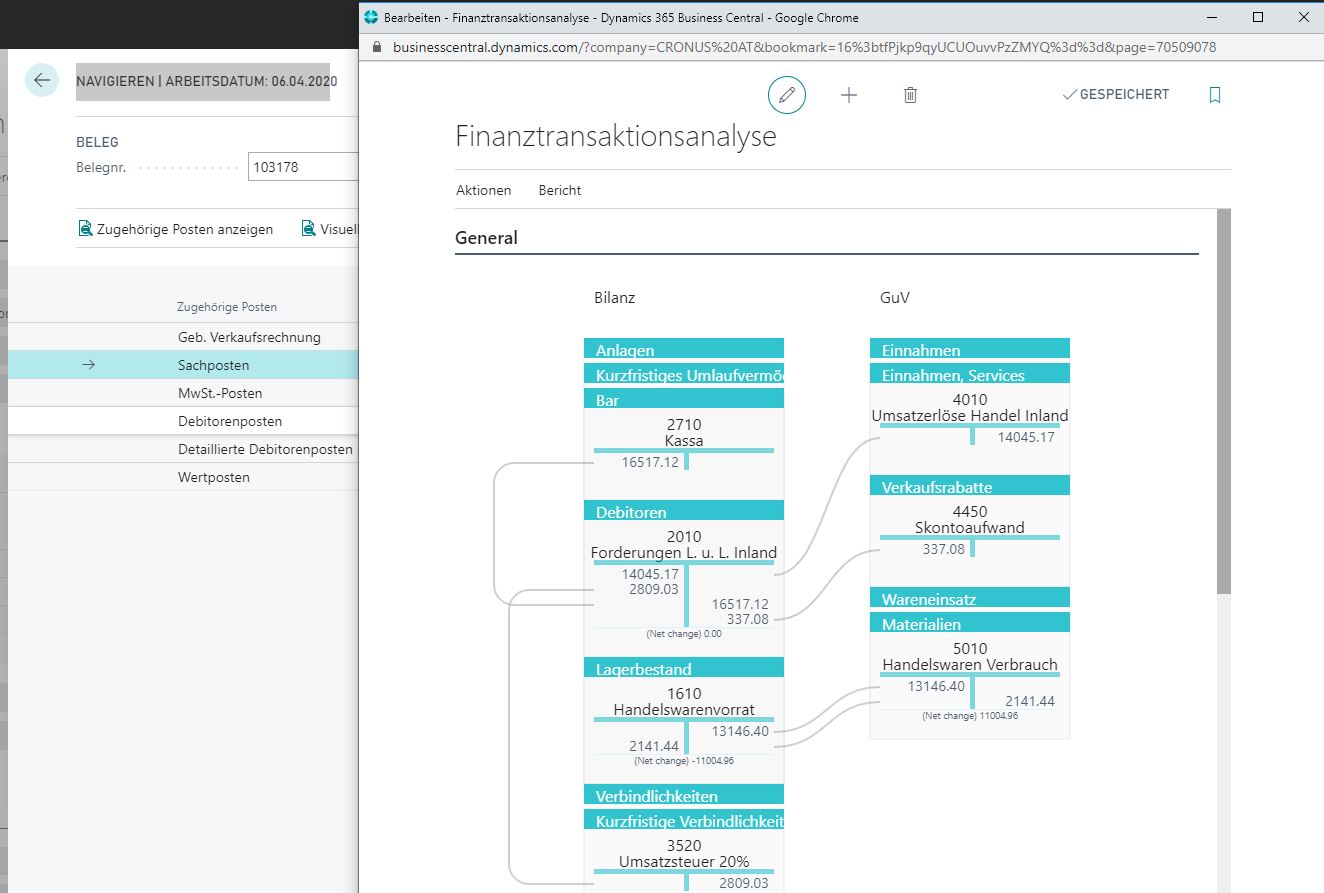The image size is (1324, 893).
Task: Collapse the General section
Action: [x=487, y=237]
